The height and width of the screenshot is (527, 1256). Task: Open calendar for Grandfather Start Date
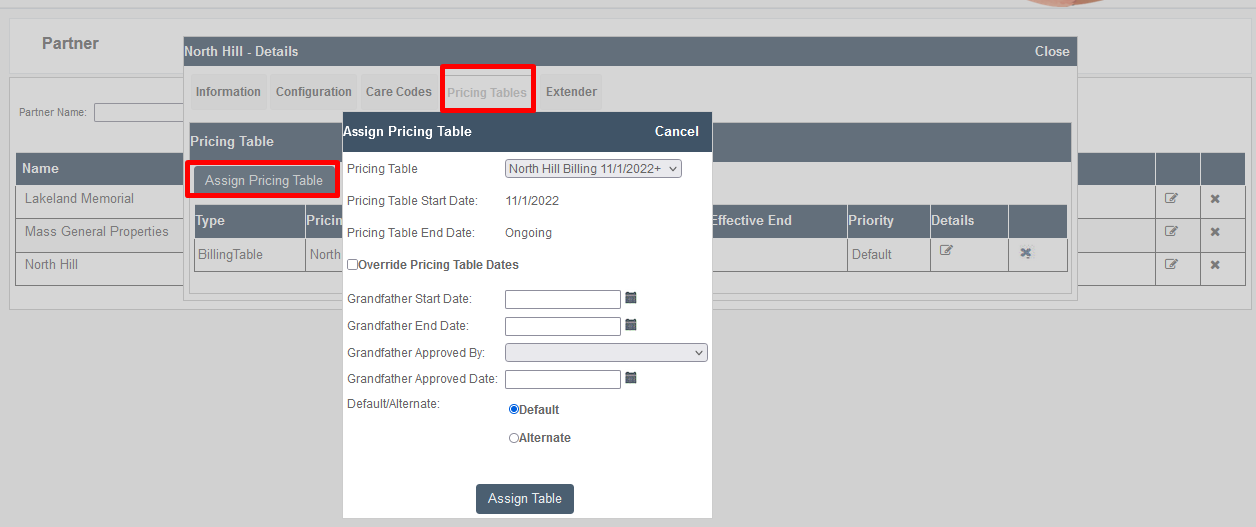631,298
